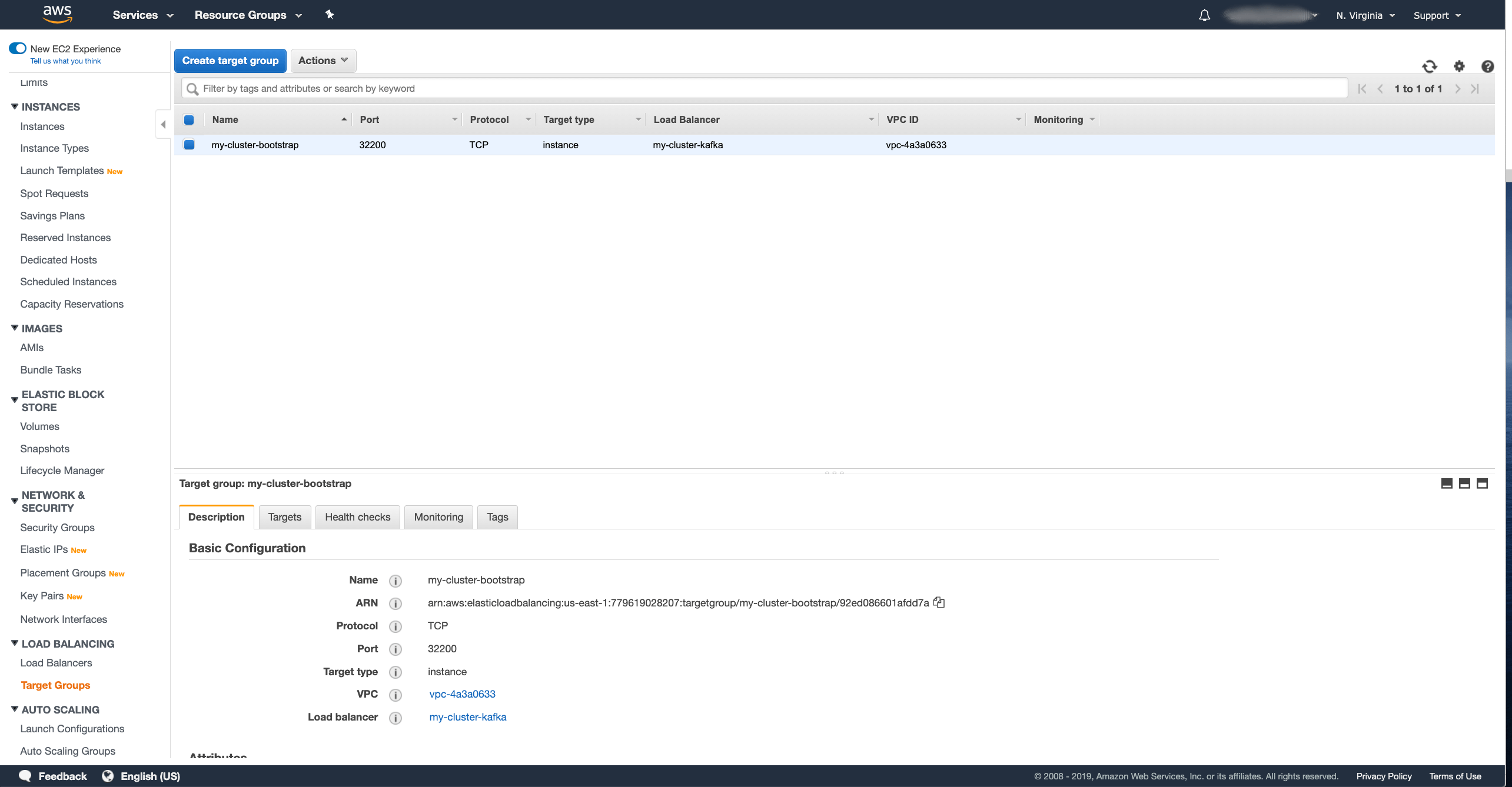
Task: Switch to the Health checks tab
Action: click(358, 517)
